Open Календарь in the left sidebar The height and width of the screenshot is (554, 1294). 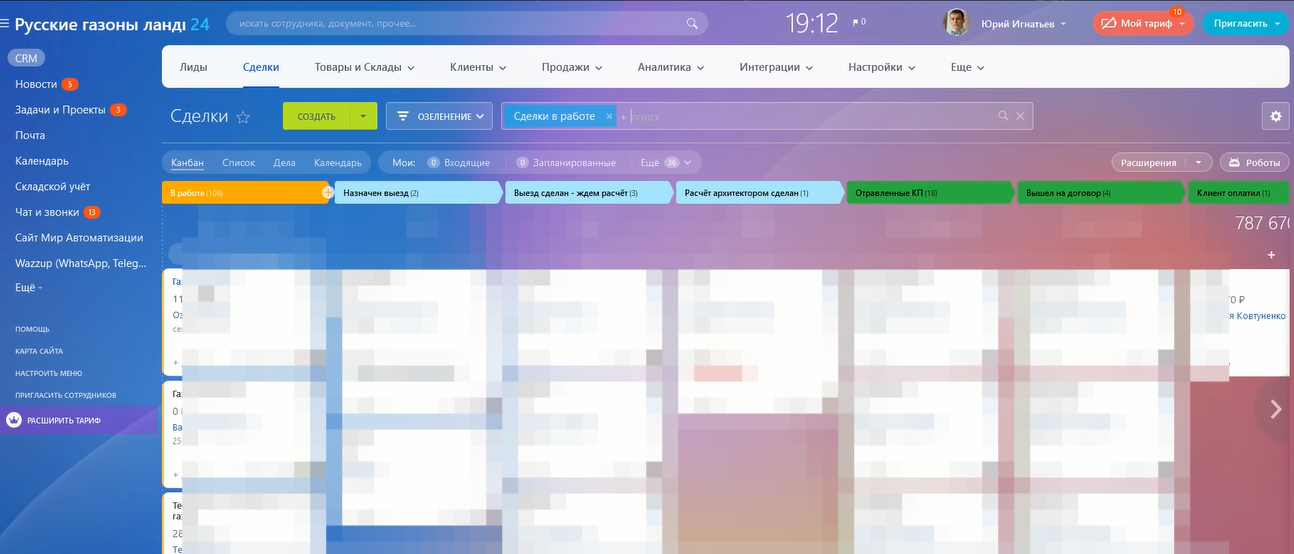point(42,161)
